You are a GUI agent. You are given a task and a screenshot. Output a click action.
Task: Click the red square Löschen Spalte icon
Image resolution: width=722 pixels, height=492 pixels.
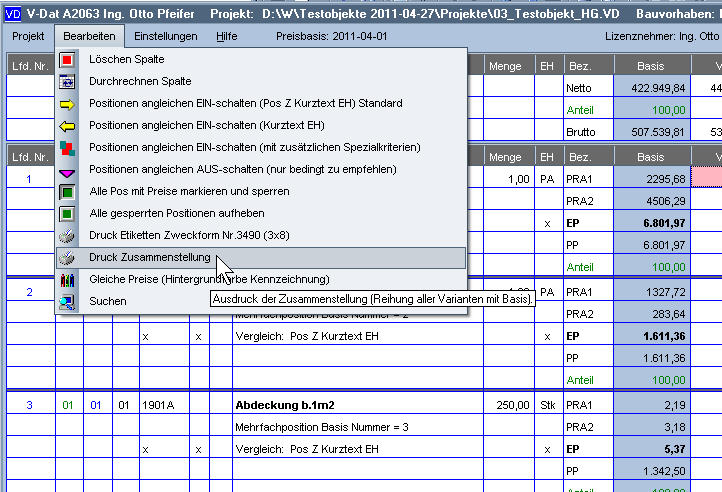pos(68,60)
